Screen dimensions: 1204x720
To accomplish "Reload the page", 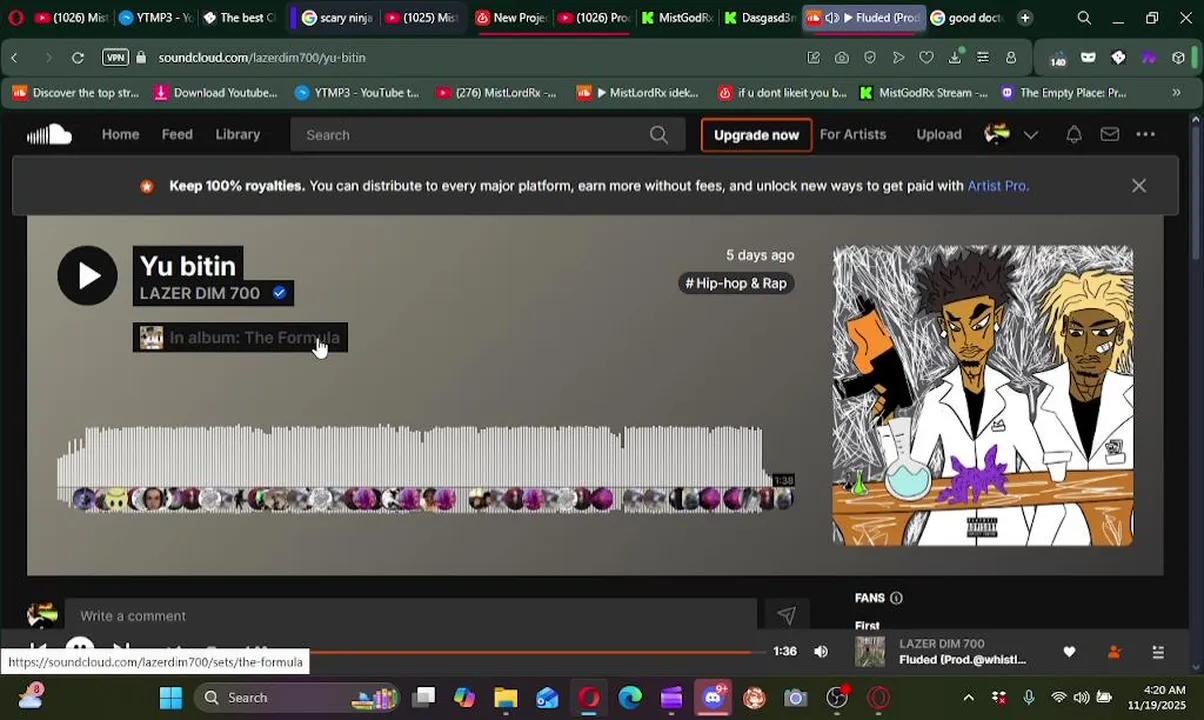I will [x=78, y=58].
